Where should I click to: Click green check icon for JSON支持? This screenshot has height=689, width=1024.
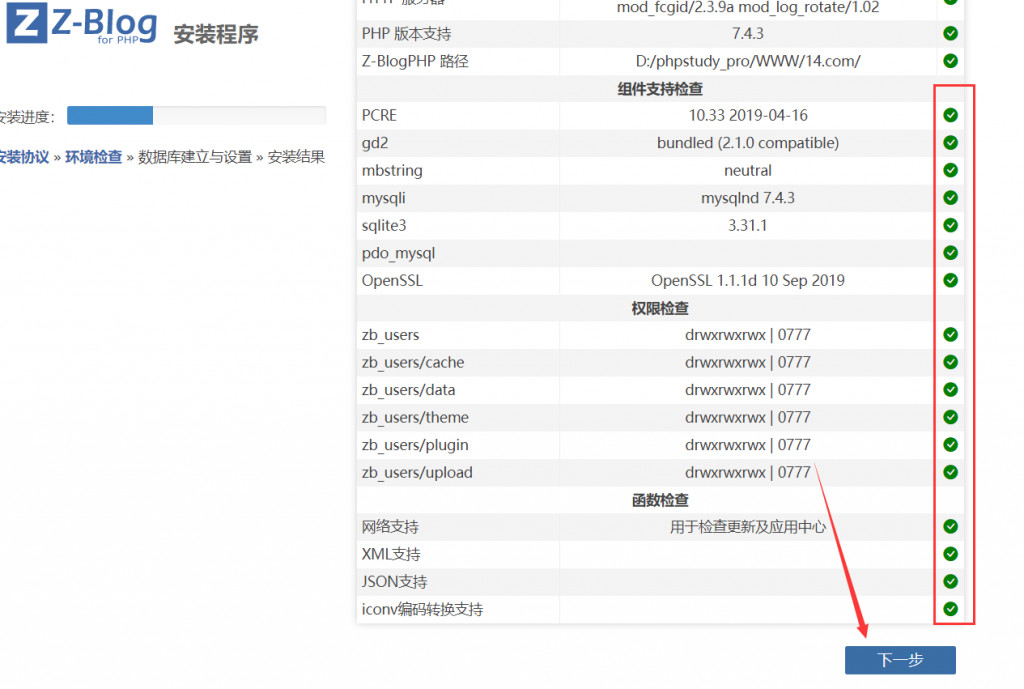pos(950,581)
